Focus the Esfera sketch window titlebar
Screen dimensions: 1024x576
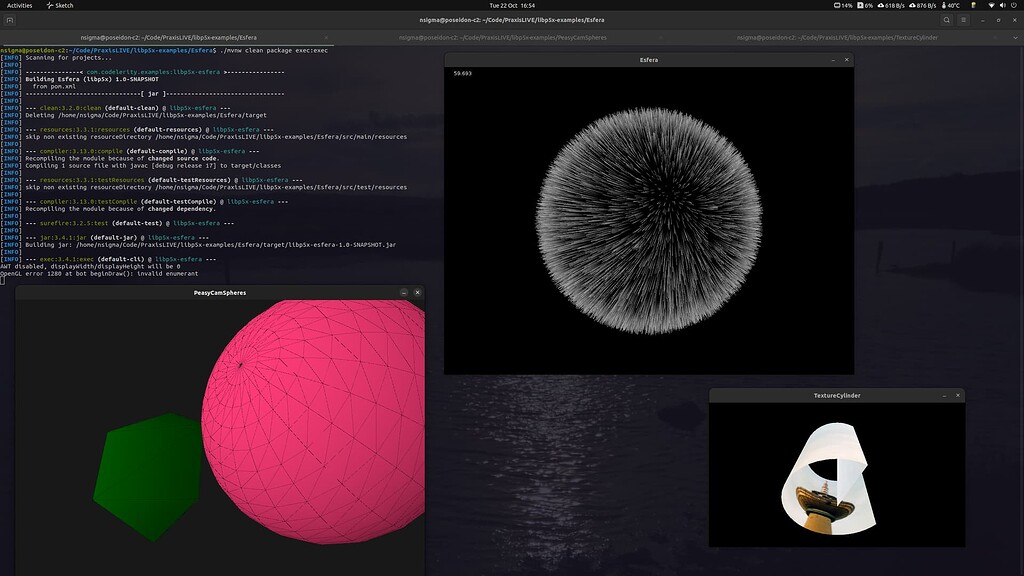pos(648,60)
